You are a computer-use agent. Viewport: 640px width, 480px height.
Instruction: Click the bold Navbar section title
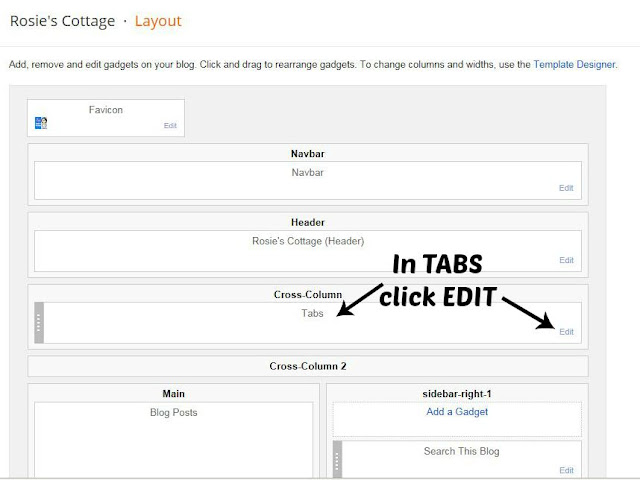pos(308,154)
